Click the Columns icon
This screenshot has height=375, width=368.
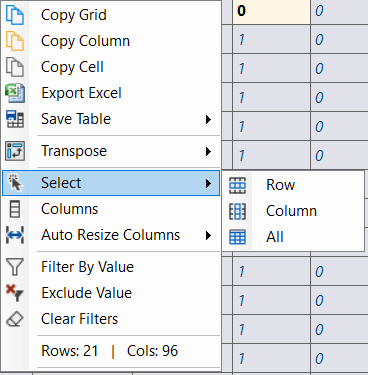click(x=15, y=209)
